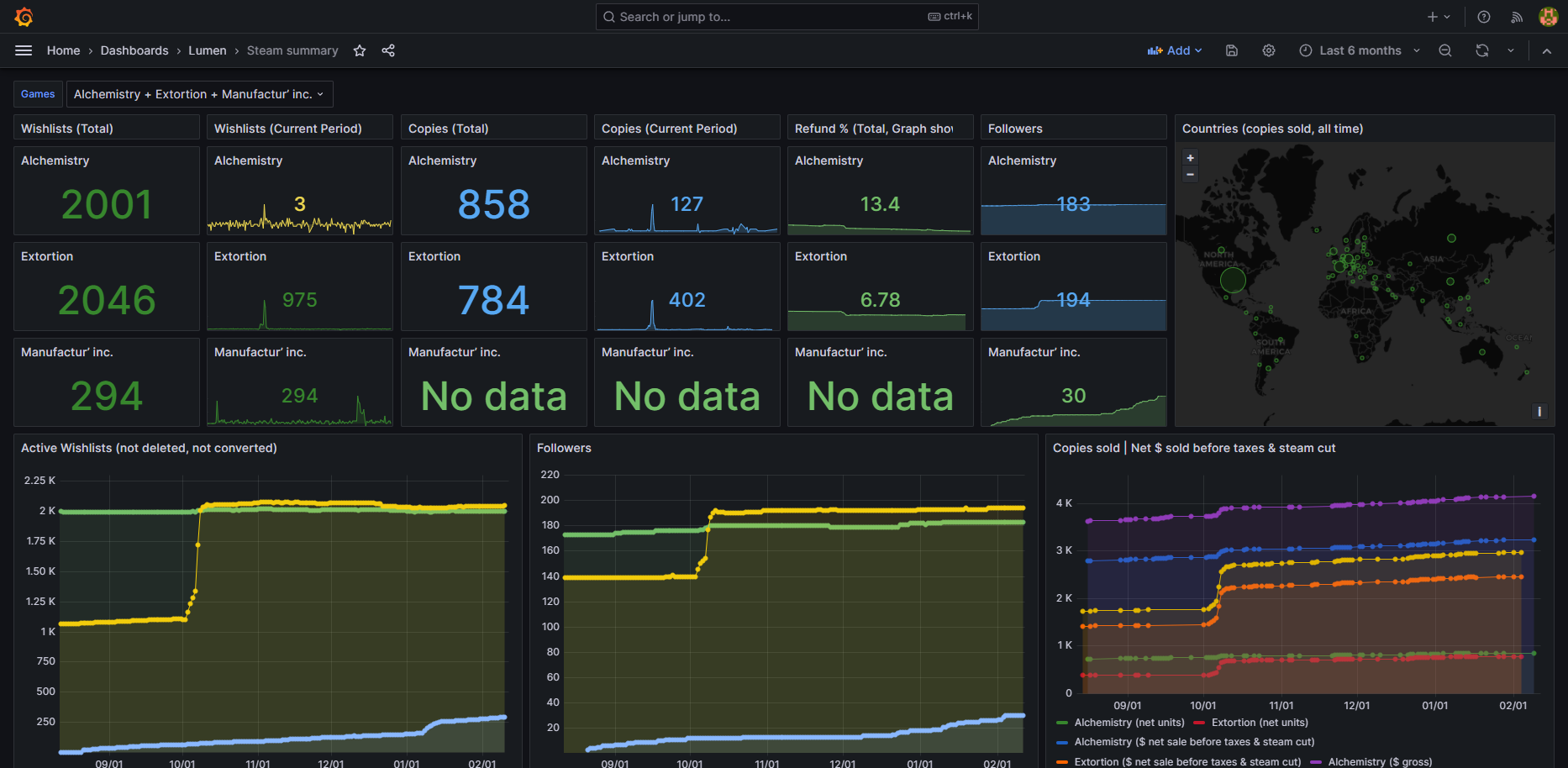Click Extortion current wishlists value 975
This screenshot has height=768, width=1568.
(300, 300)
